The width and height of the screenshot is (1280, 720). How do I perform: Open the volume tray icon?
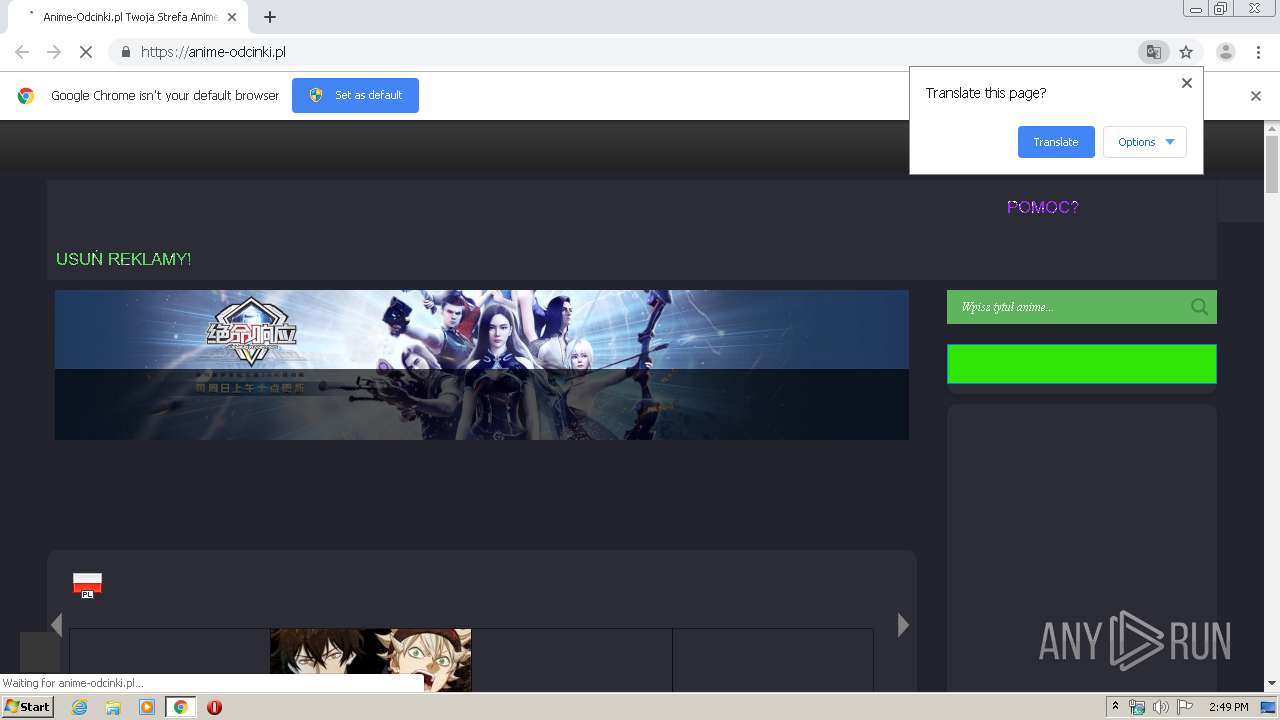[1161, 707]
